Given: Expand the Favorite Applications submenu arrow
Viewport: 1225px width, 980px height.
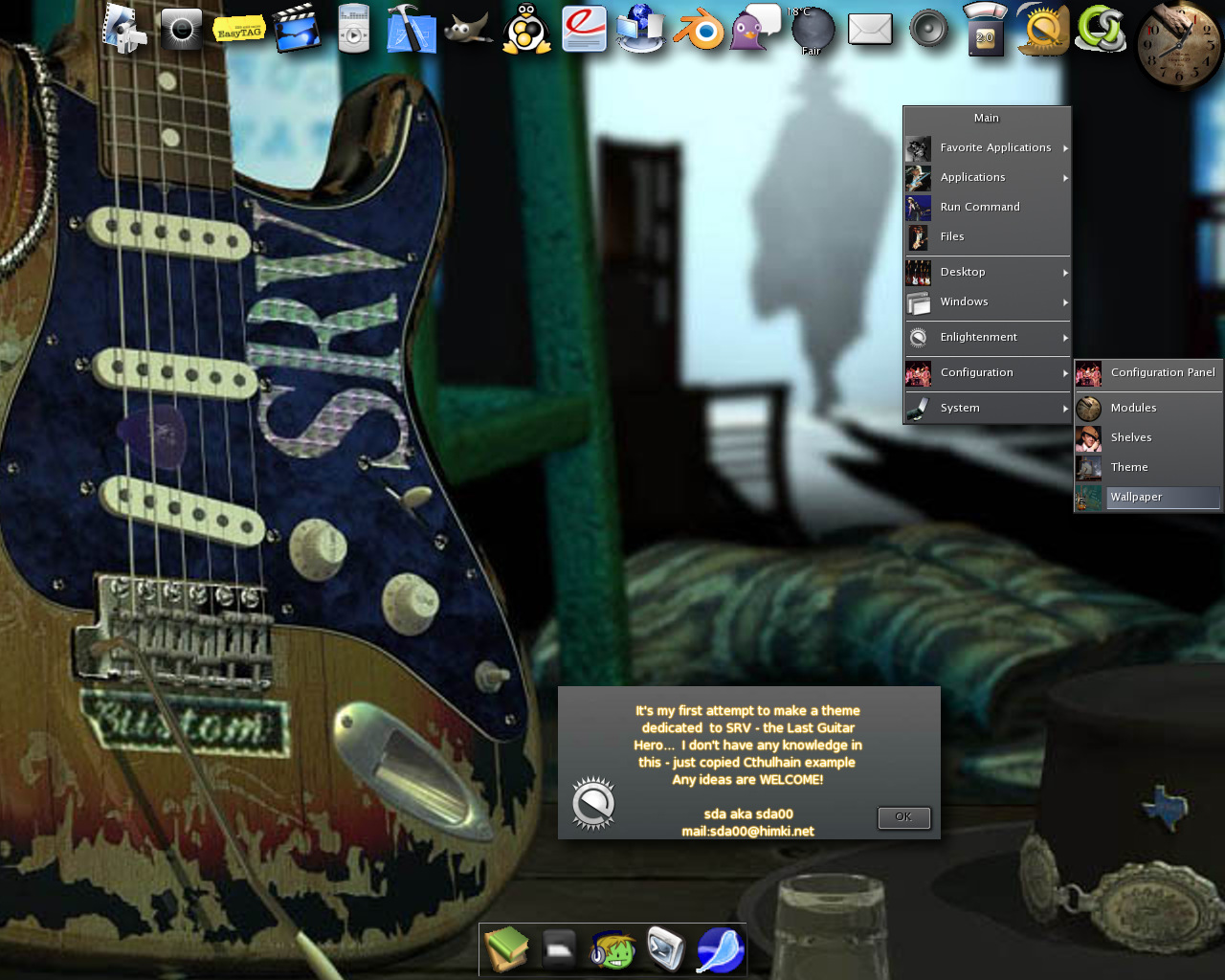Looking at the screenshot, I should [x=1065, y=148].
